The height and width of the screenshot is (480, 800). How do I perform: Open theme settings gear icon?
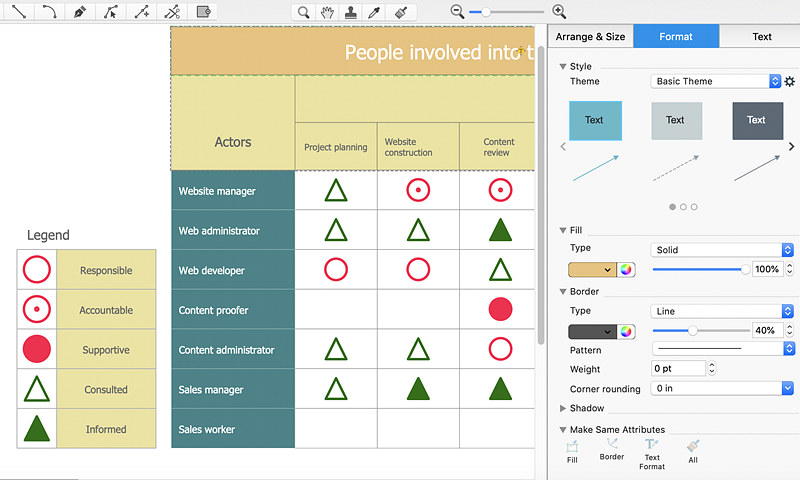pyautogui.click(x=789, y=81)
